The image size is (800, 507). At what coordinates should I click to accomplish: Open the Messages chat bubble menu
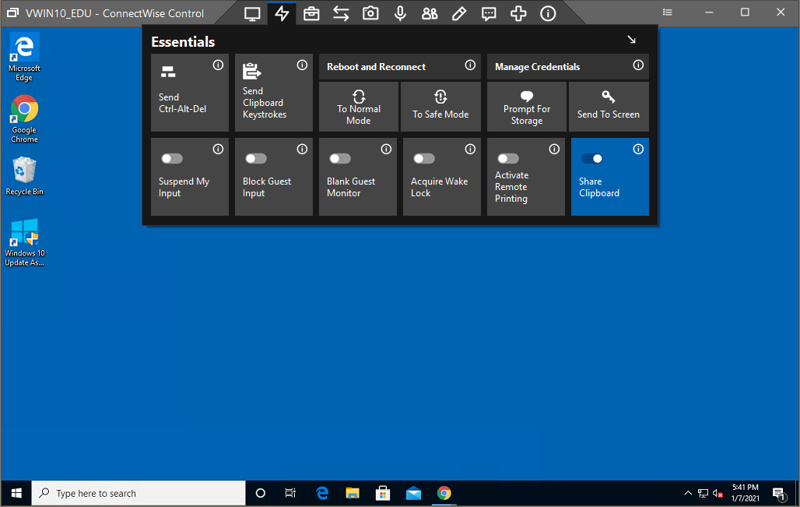click(489, 14)
